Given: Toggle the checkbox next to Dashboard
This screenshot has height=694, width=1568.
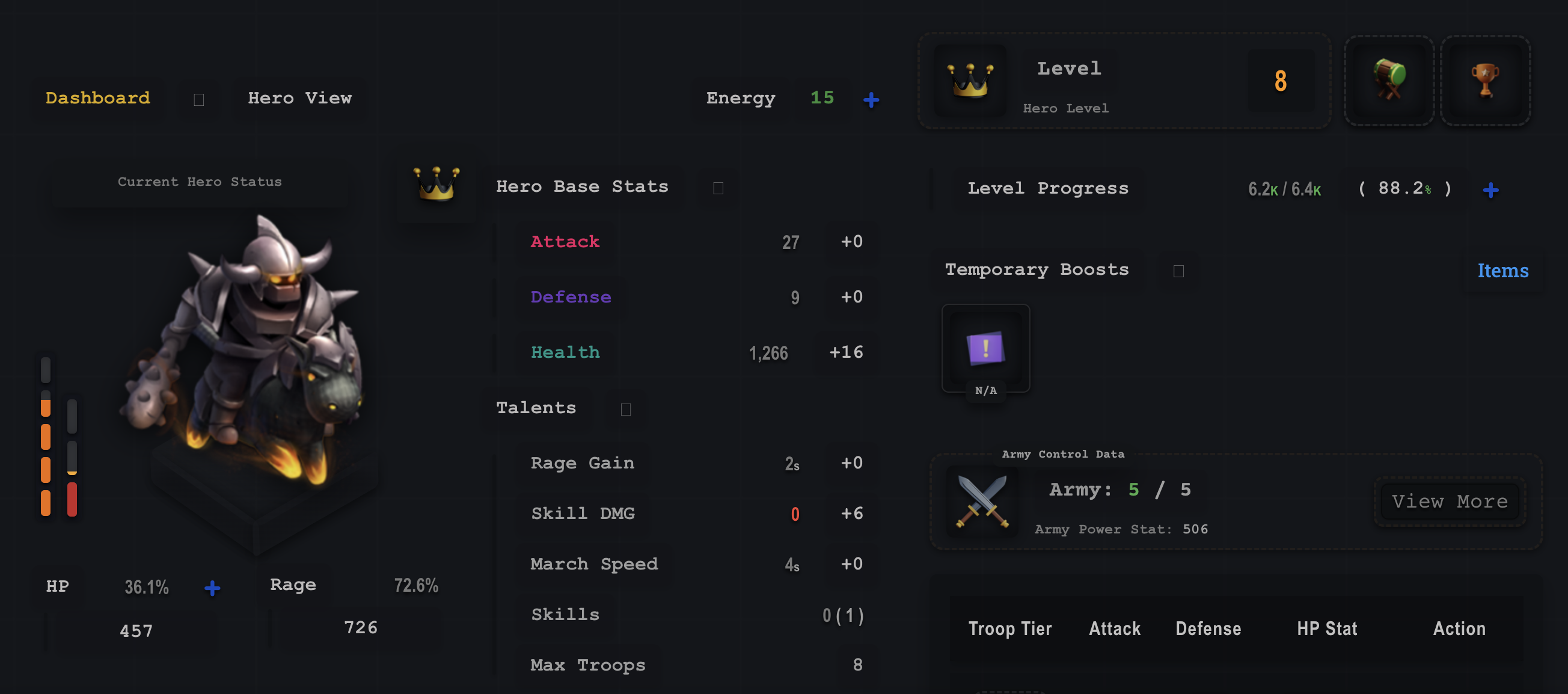Looking at the screenshot, I should (198, 99).
